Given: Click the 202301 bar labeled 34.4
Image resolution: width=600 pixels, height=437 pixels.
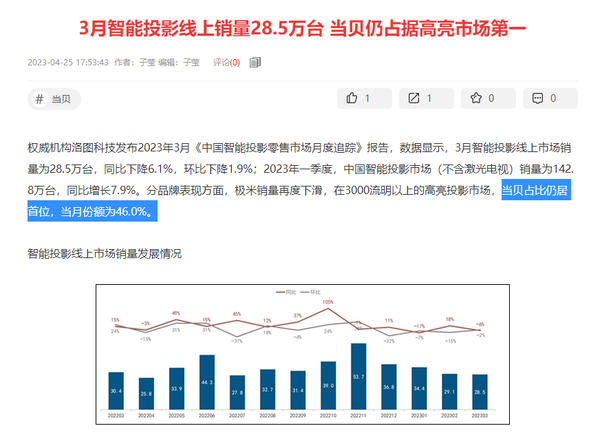Looking at the screenshot, I should point(419,388).
